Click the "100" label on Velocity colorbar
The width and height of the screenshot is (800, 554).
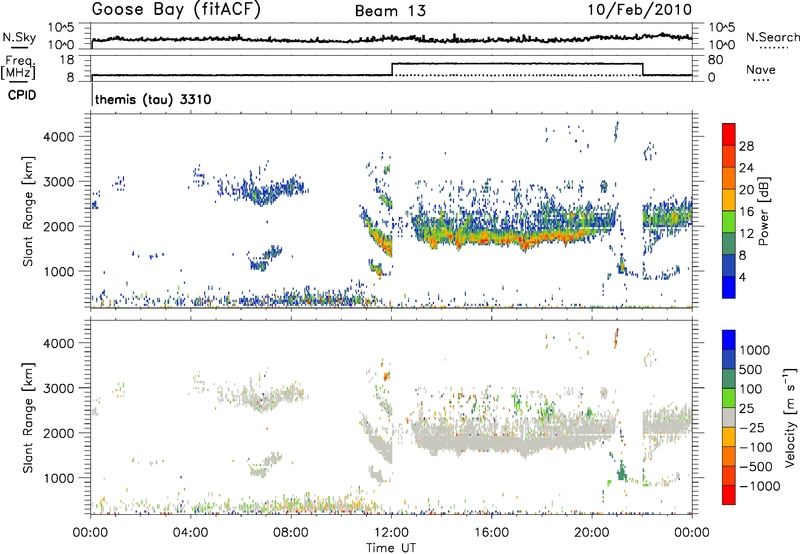coord(751,389)
